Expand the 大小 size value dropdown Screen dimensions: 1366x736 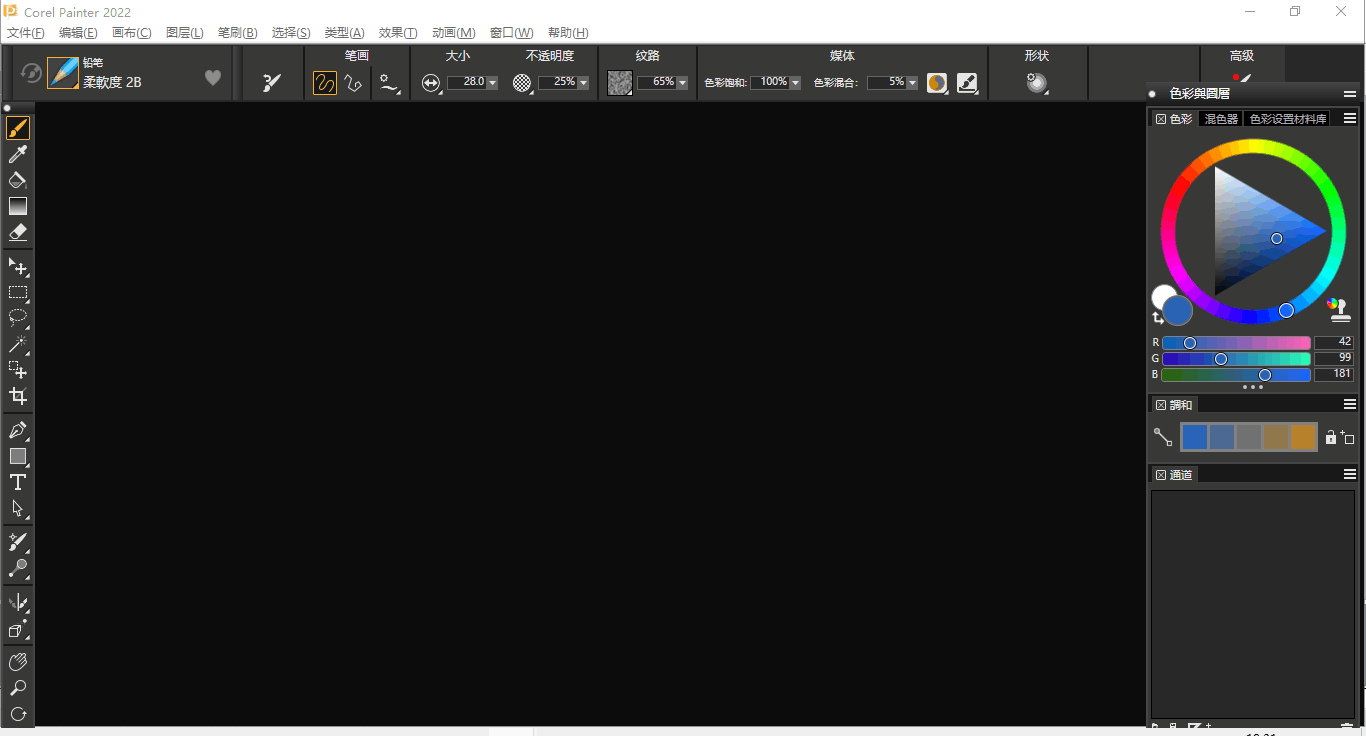click(493, 83)
